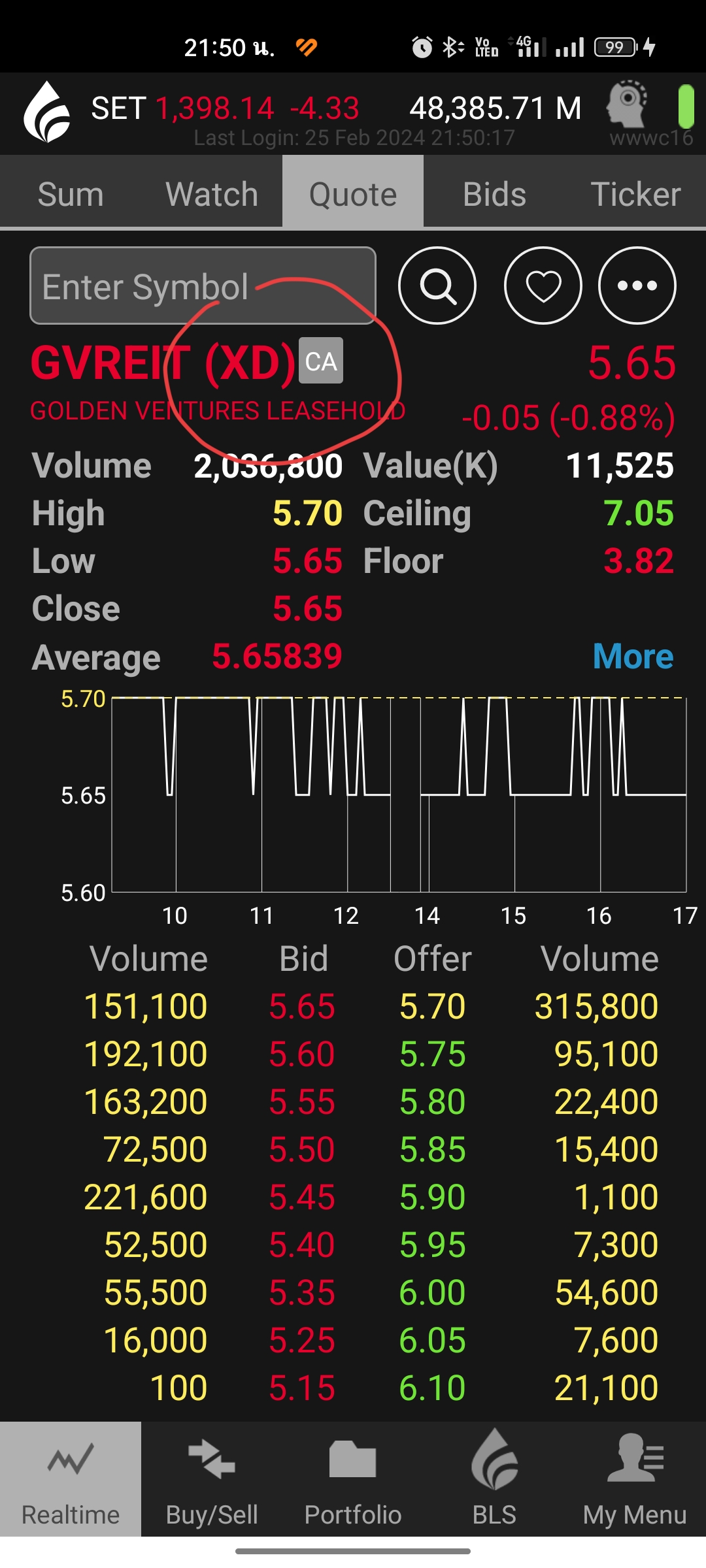The width and height of the screenshot is (706, 1568).
Task: Select offer price 5.95
Action: [433, 1245]
